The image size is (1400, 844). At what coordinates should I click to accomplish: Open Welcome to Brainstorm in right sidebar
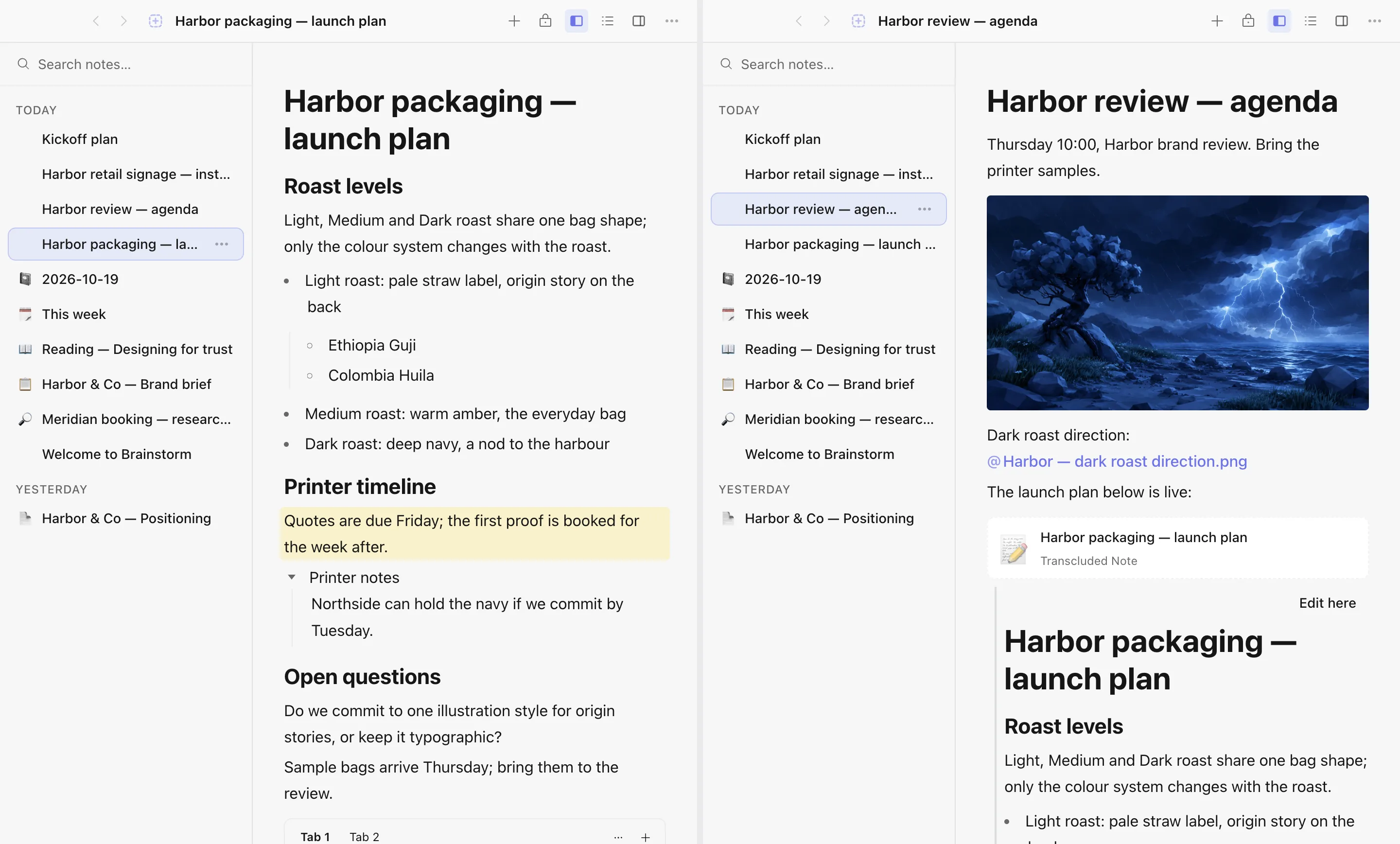[828, 454]
